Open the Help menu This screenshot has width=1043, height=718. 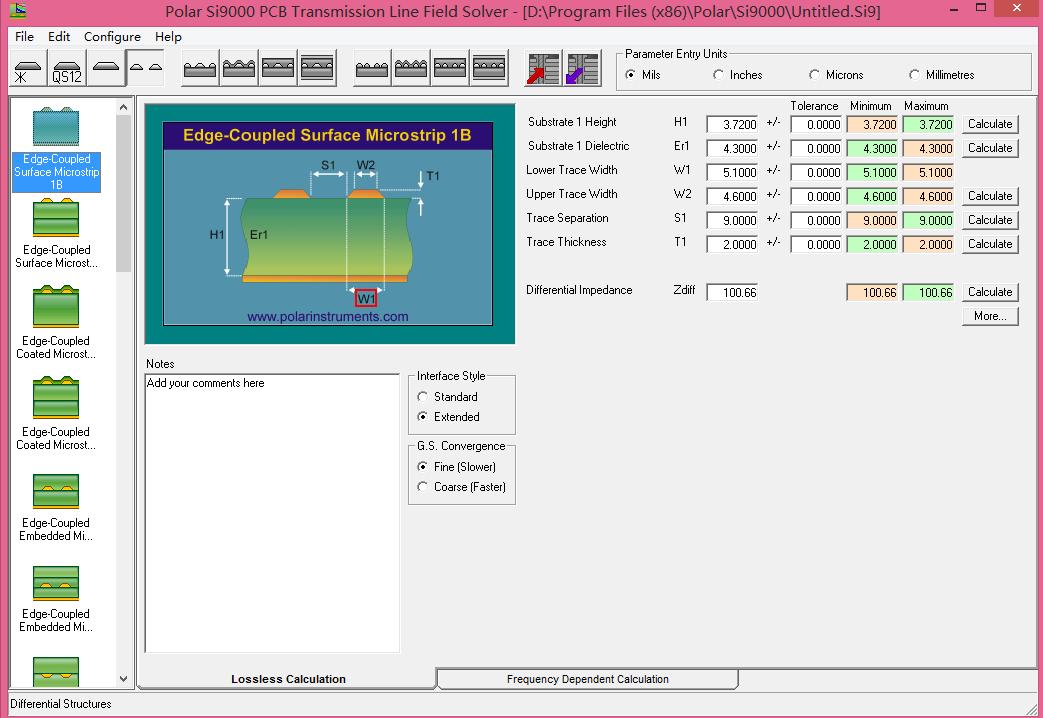(x=168, y=37)
